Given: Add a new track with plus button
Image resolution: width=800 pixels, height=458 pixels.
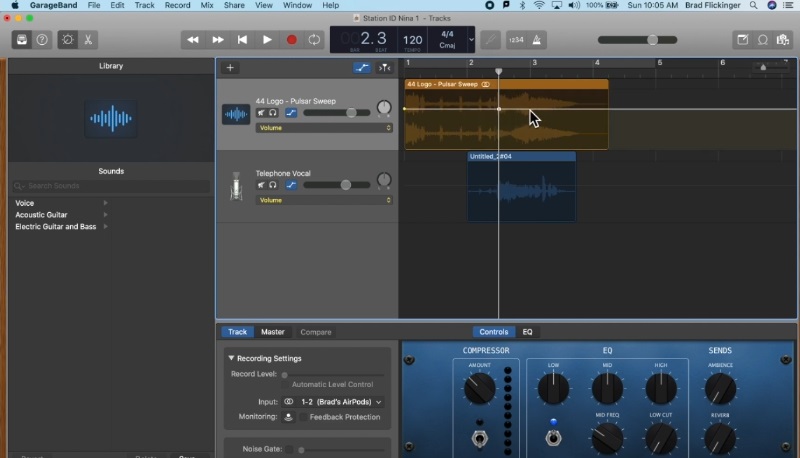Looking at the screenshot, I should (230, 68).
